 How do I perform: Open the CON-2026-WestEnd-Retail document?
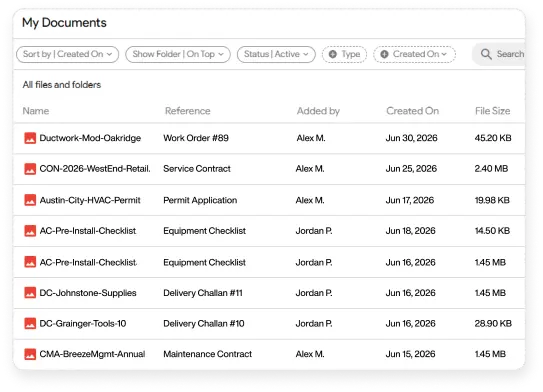(x=95, y=169)
